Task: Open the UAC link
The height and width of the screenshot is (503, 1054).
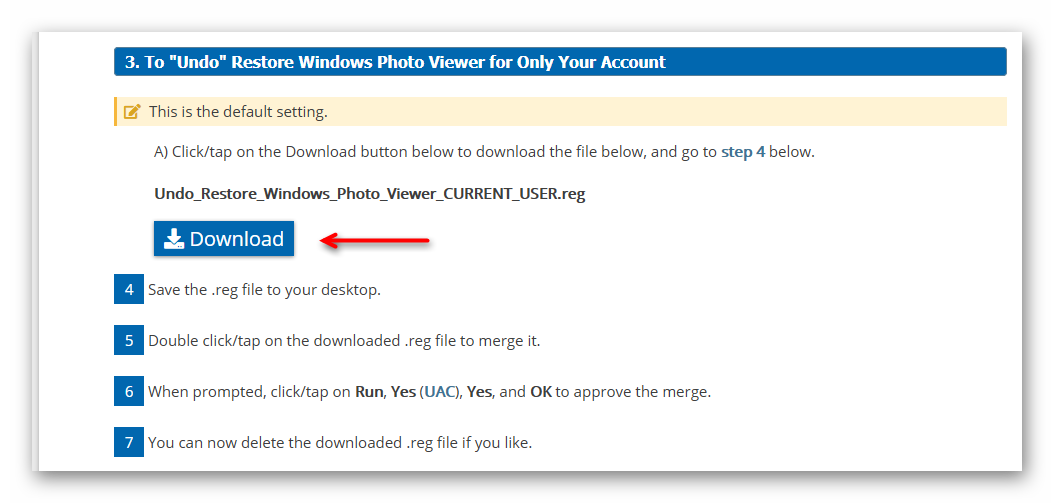Action: click(x=439, y=392)
